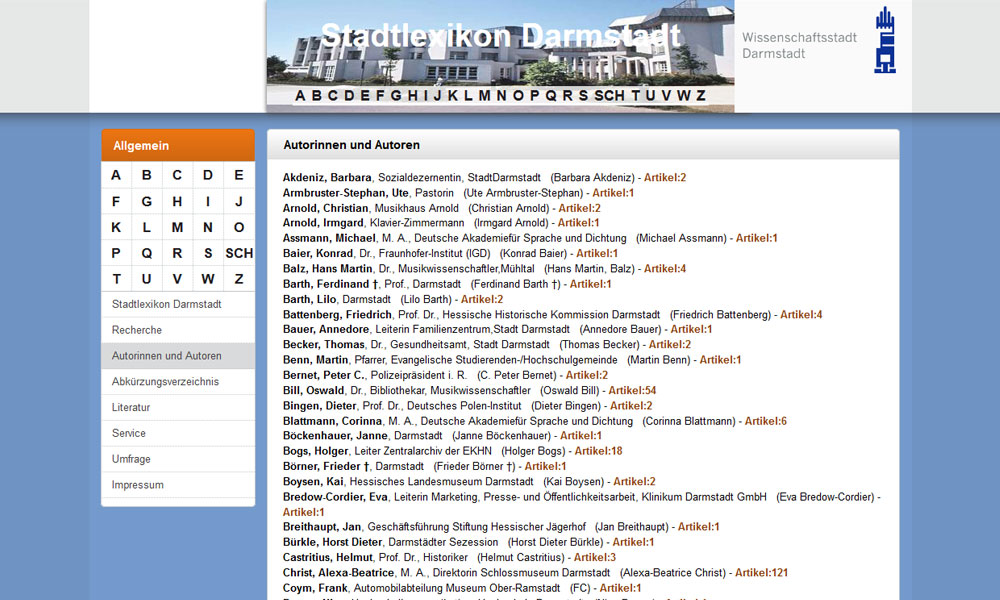This screenshot has width=1000, height=600.
Task: Click Wissenschaftsstadt Darmstadt text logo
Action: (799, 45)
